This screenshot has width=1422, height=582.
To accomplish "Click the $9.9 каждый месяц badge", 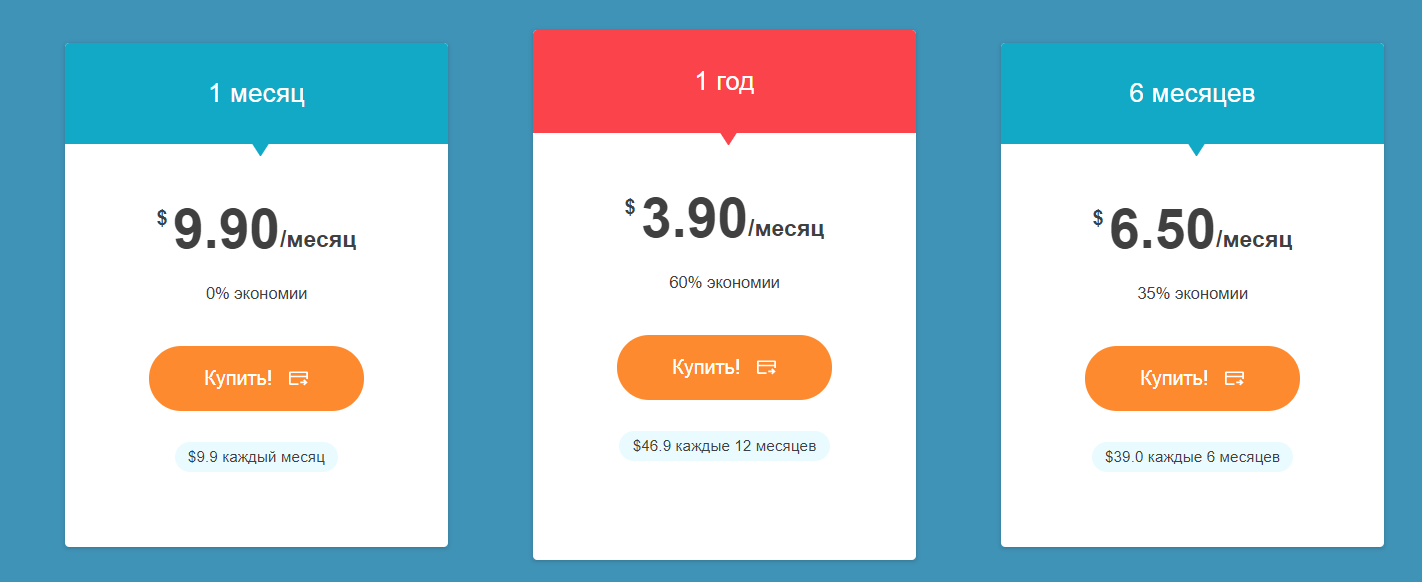I will click(x=257, y=457).
